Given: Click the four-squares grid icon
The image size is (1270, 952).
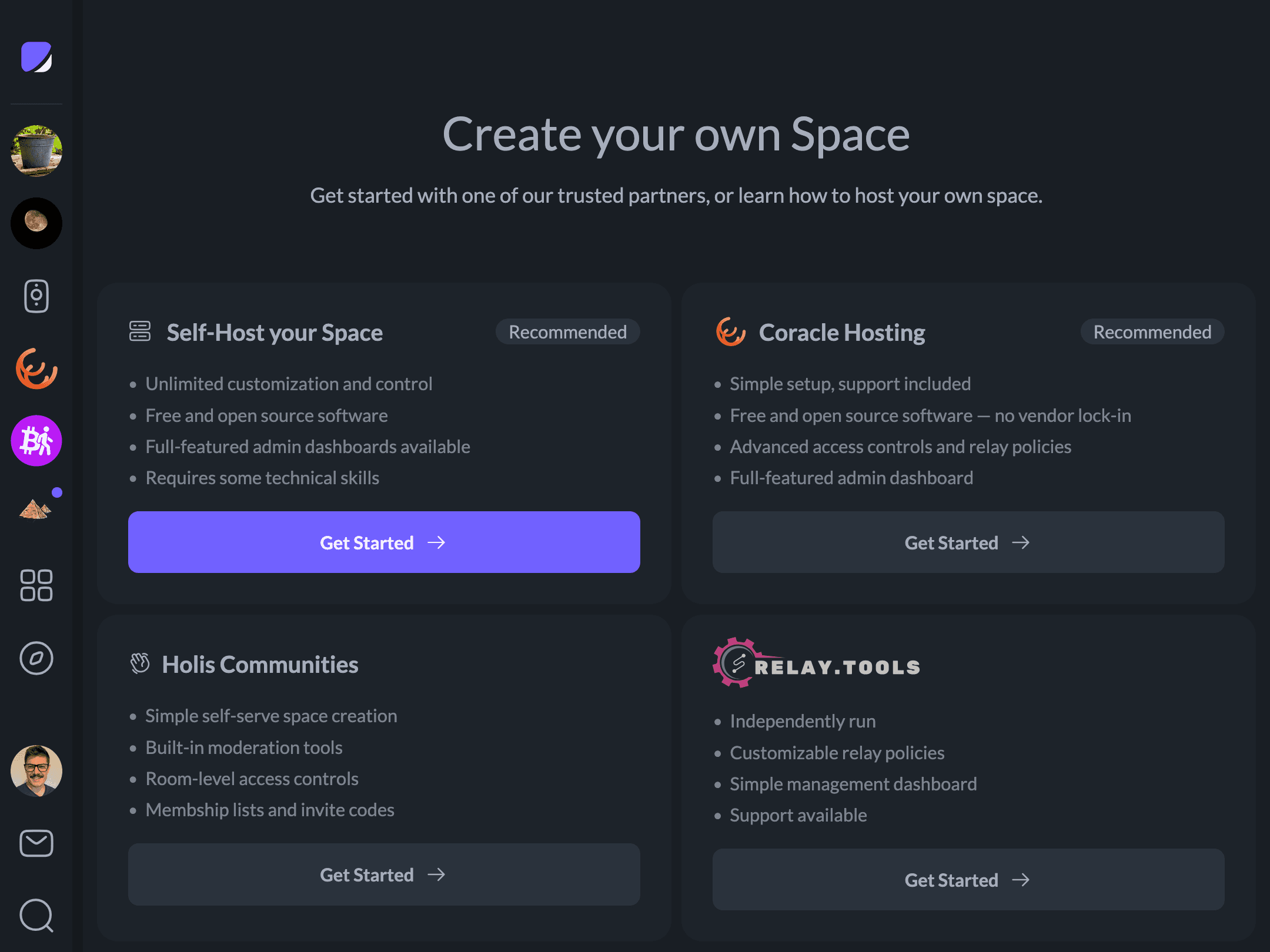Looking at the screenshot, I should click(36, 585).
